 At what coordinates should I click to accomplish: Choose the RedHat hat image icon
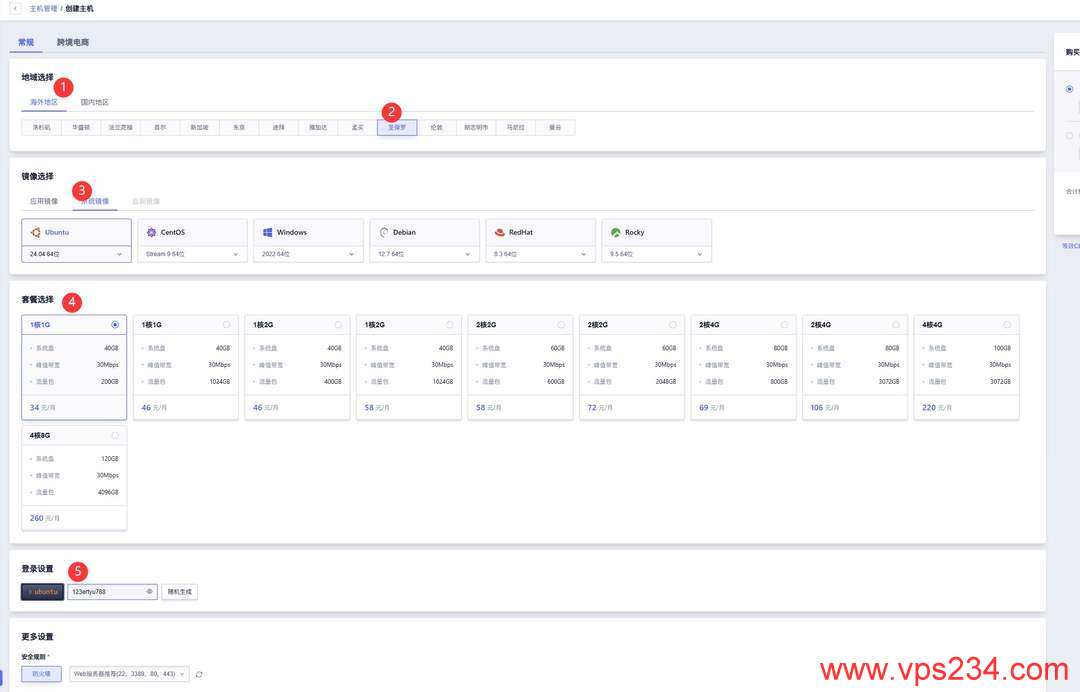coord(500,232)
